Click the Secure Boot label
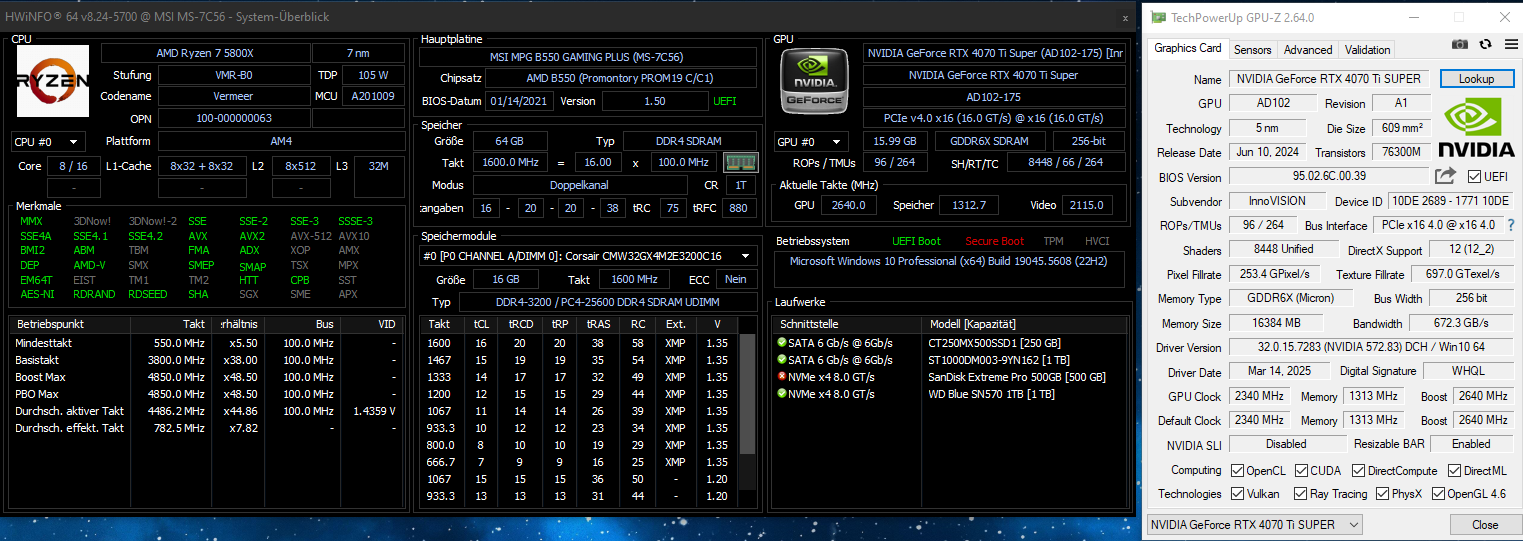Screen dimensions: 1523x541 [x=994, y=241]
